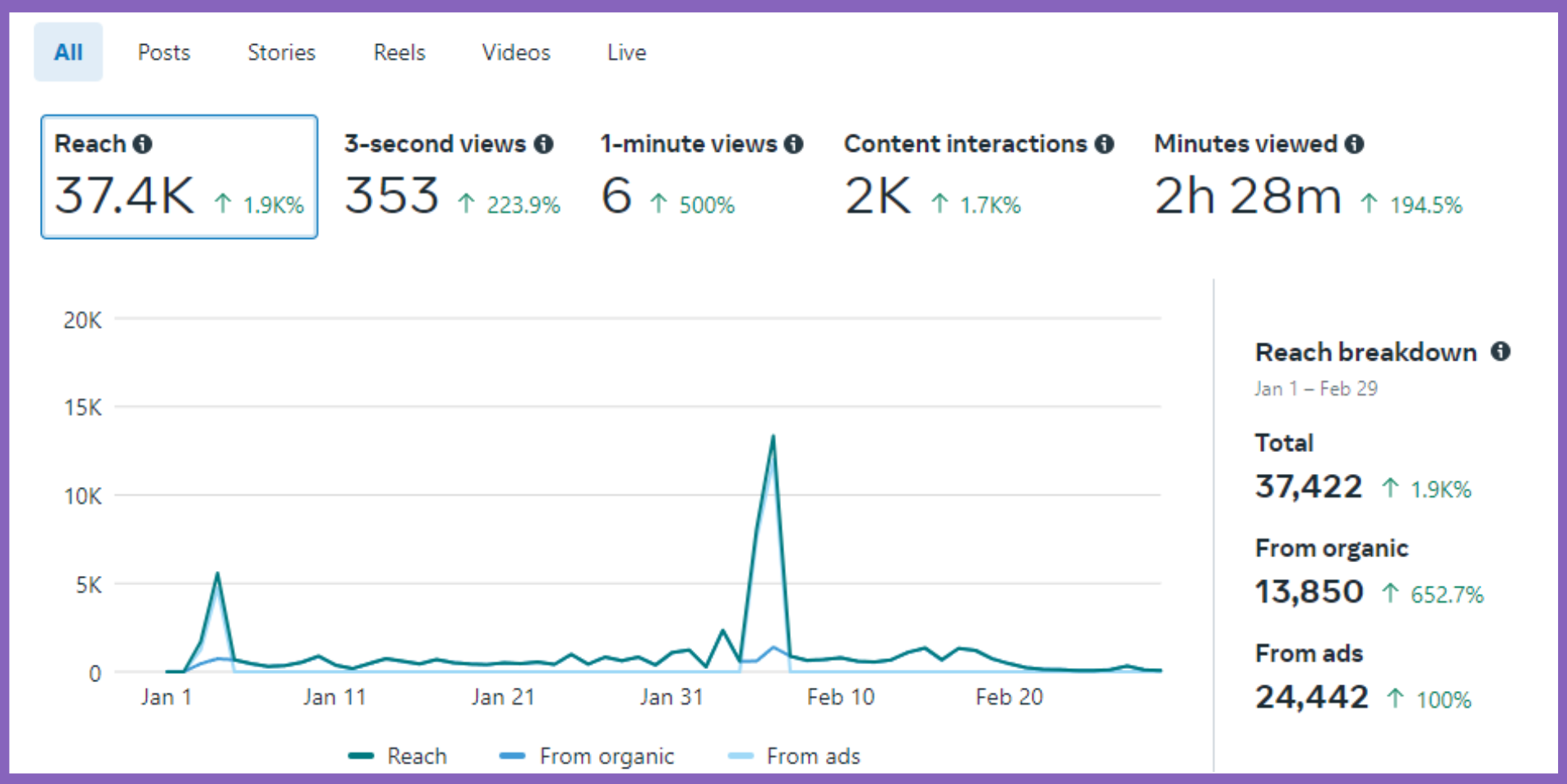Switch to the Stories tab
Image resolution: width=1567 pixels, height=784 pixels.
point(282,52)
